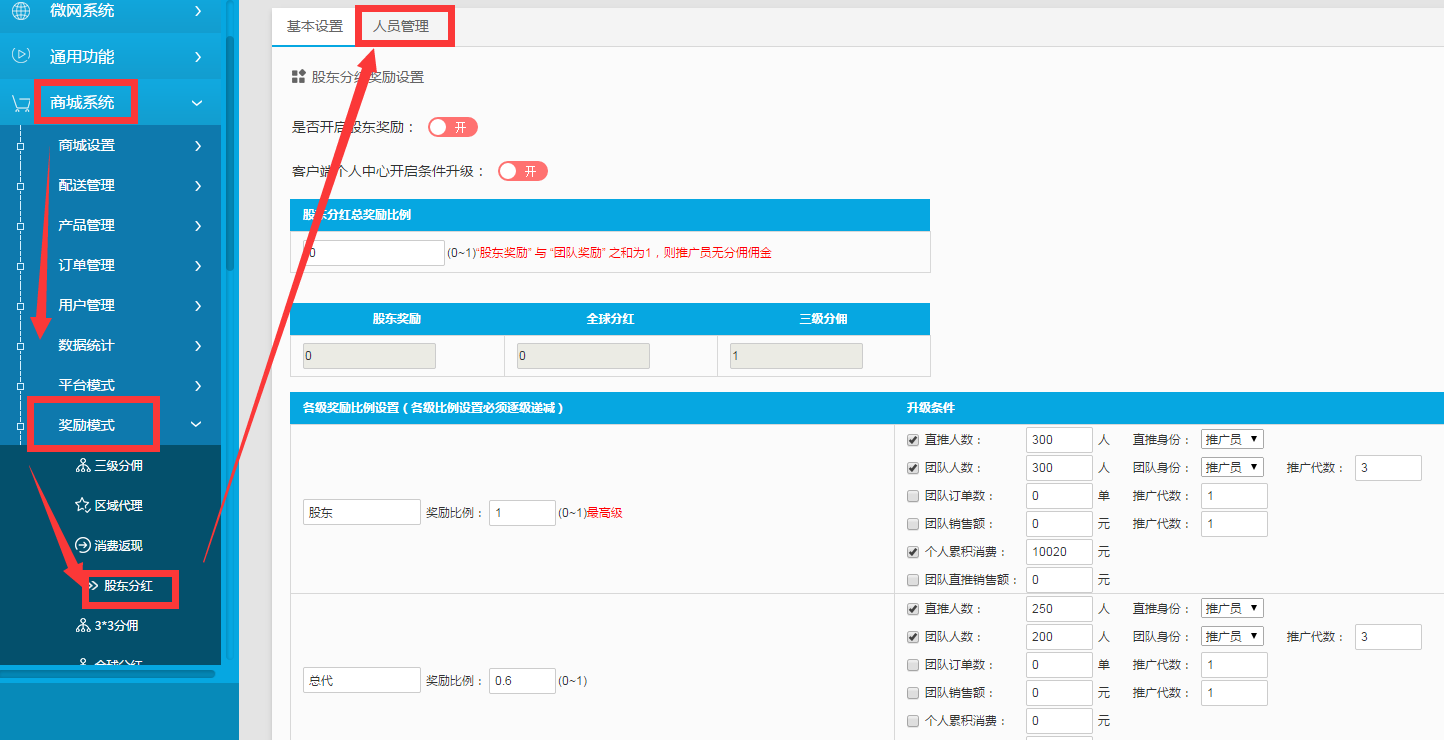Click the 股东奖励 column header
The image size is (1444, 740).
coord(397,319)
